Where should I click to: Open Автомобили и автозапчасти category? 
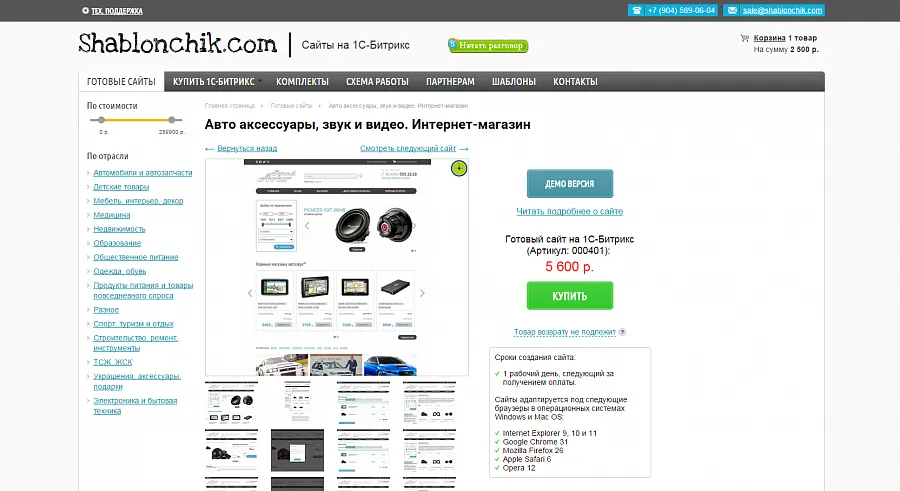click(x=143, y=173)
